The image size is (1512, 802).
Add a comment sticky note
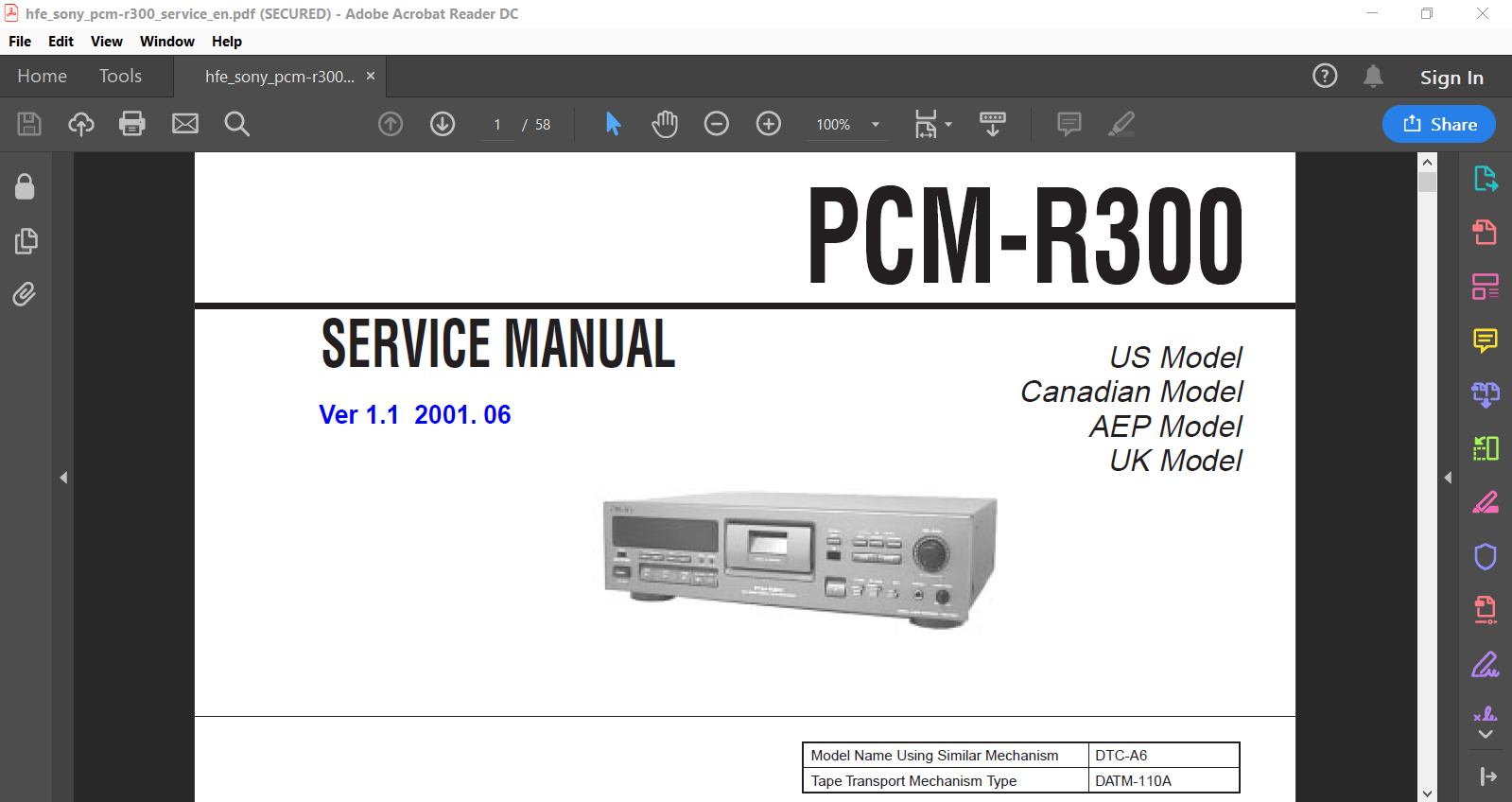tap(1069, 124)
